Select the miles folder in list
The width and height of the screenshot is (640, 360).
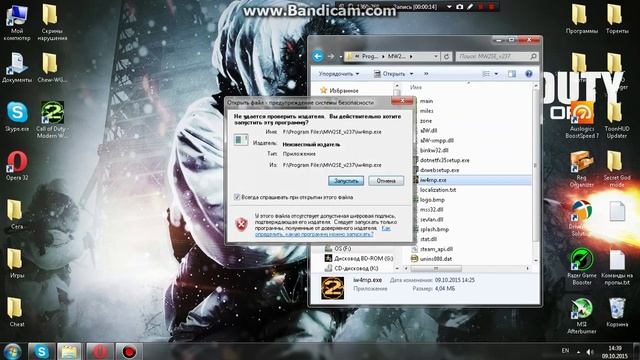pos(427,111)
